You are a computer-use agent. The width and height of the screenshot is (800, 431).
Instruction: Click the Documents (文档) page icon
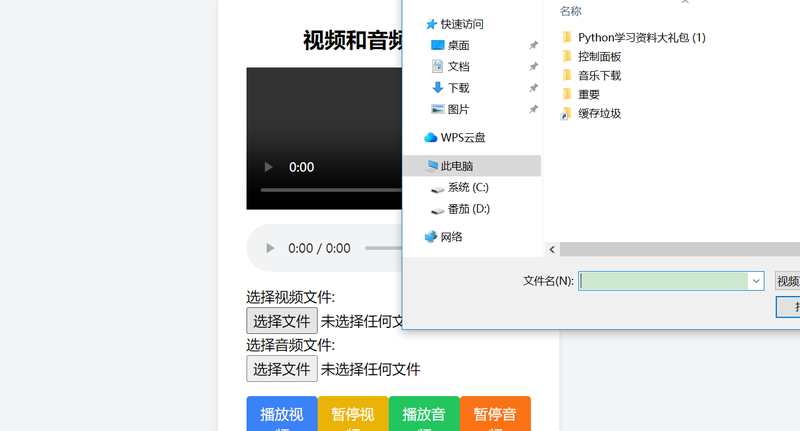[x=437, y=66]
